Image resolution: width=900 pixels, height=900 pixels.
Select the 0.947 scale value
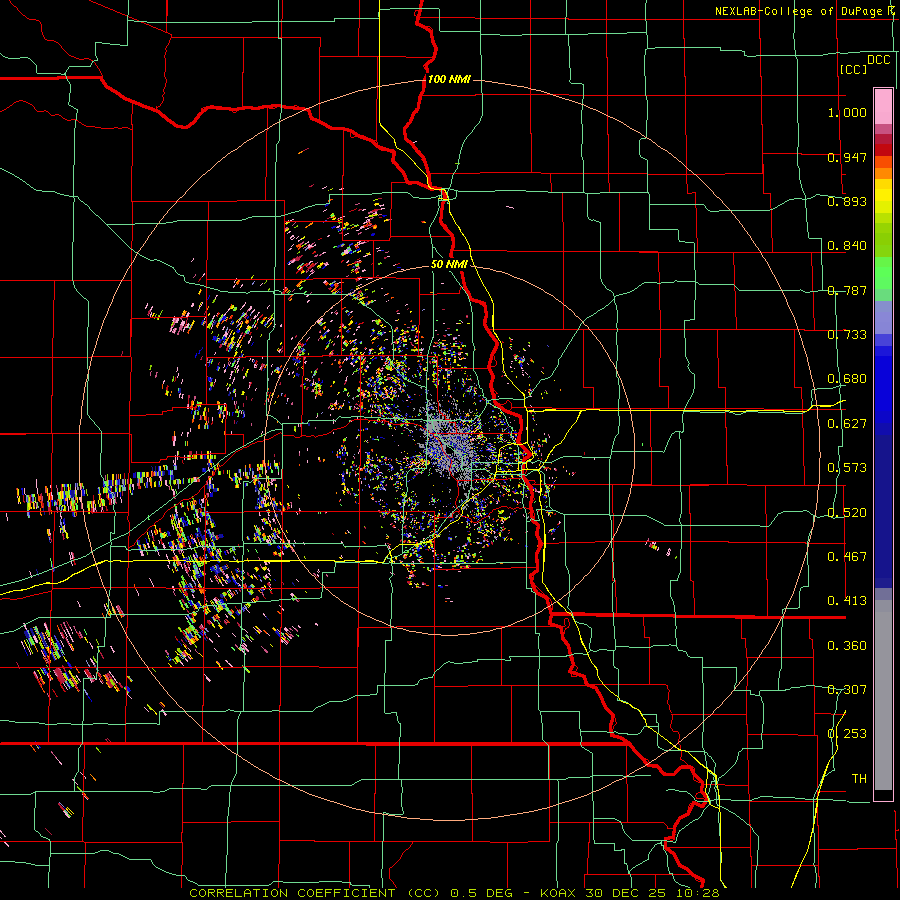coord(847,157)
